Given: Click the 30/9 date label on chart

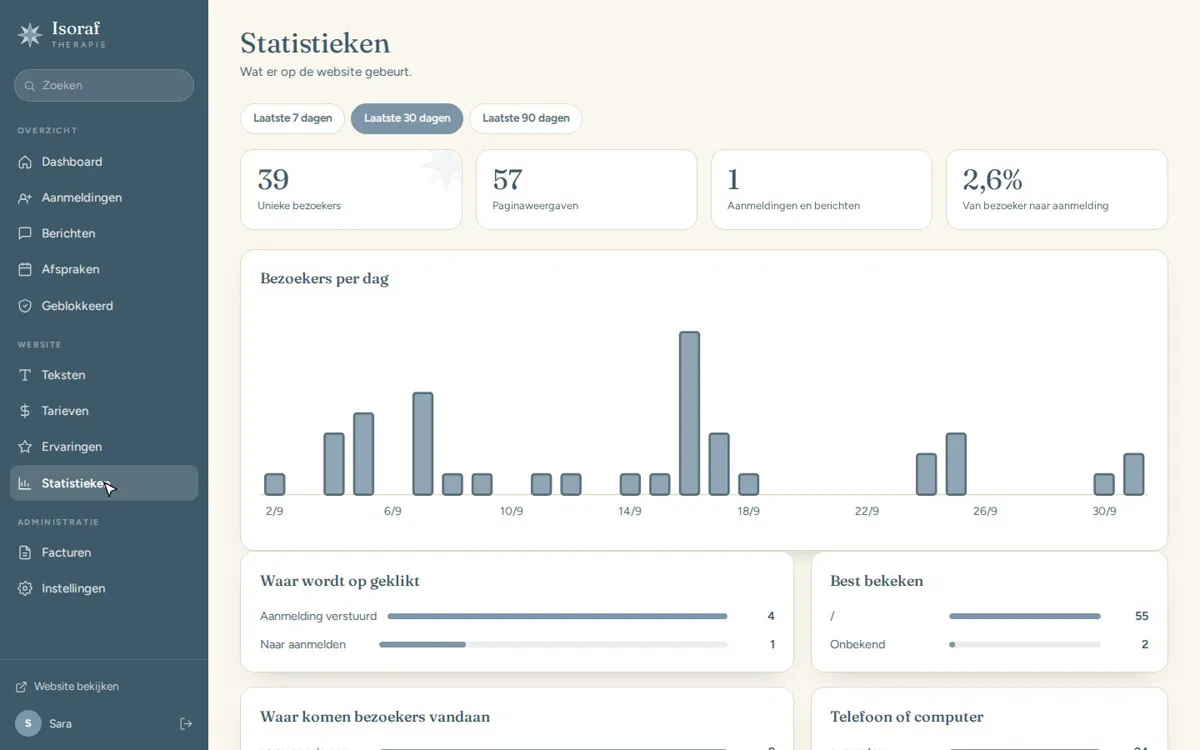Looking at the screenshot, I should point(1105,511).
